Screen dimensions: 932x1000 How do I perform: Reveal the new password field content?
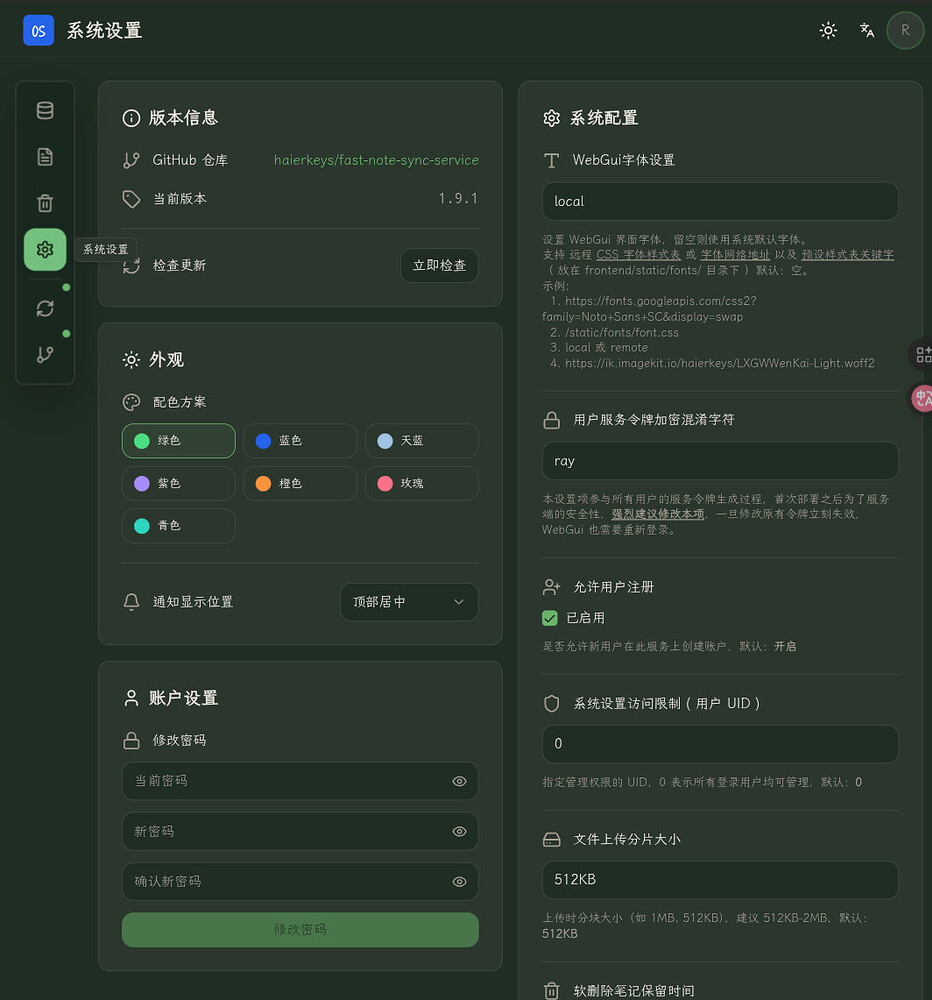click(458, 831)
